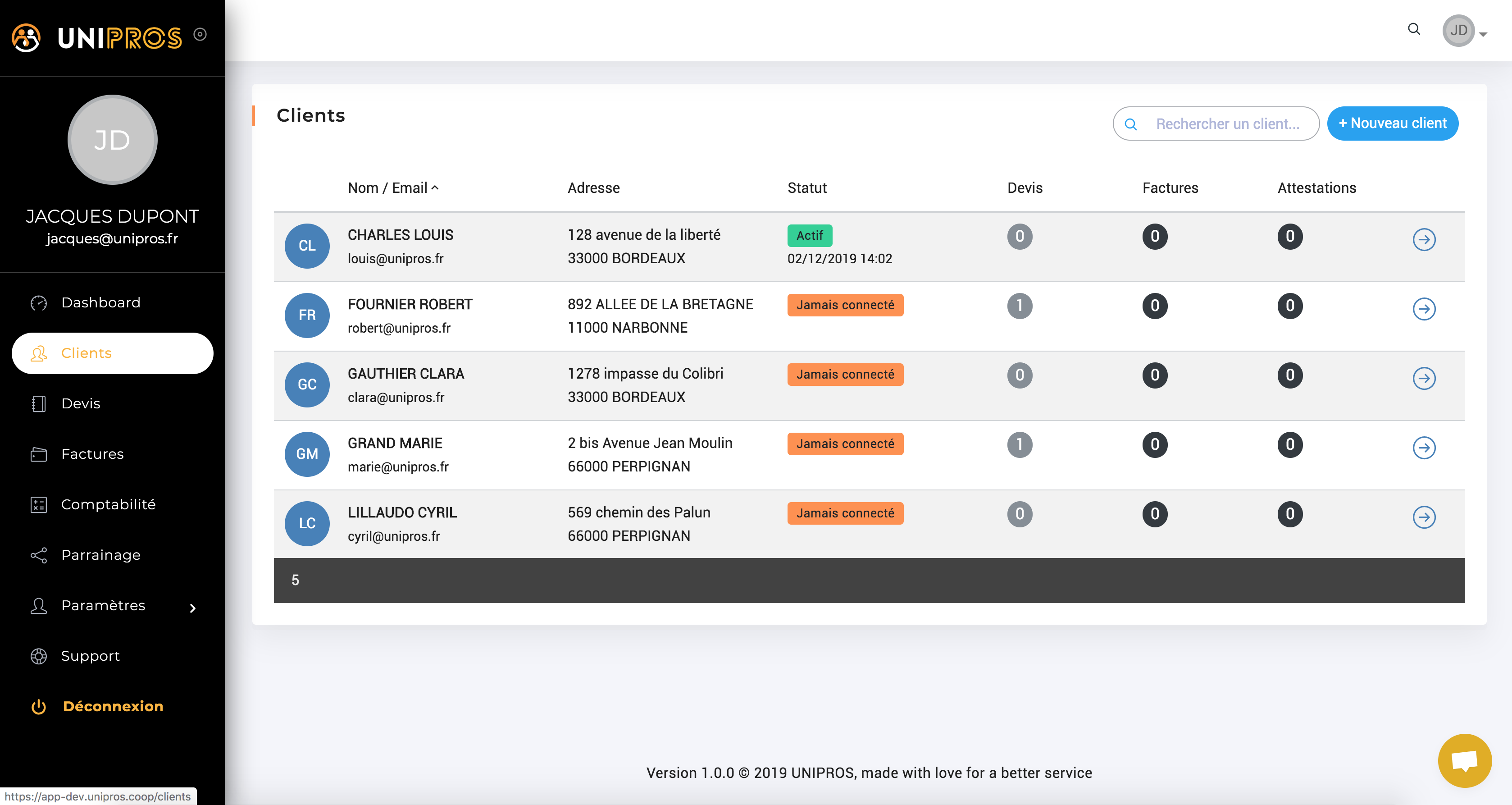The height and width of the screenshot is (805, 1512).
Task: Click the name GAUTHIER CLARA
Action: 405,374
